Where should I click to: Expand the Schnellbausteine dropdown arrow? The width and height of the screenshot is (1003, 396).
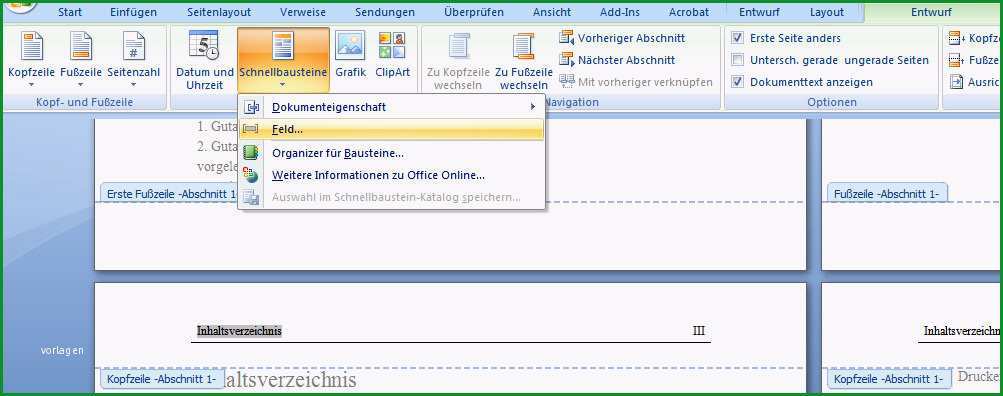point(283,84)
